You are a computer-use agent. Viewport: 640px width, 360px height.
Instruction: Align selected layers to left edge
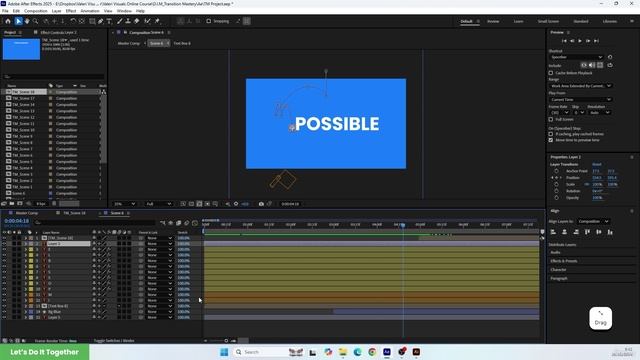pos(553,232)
